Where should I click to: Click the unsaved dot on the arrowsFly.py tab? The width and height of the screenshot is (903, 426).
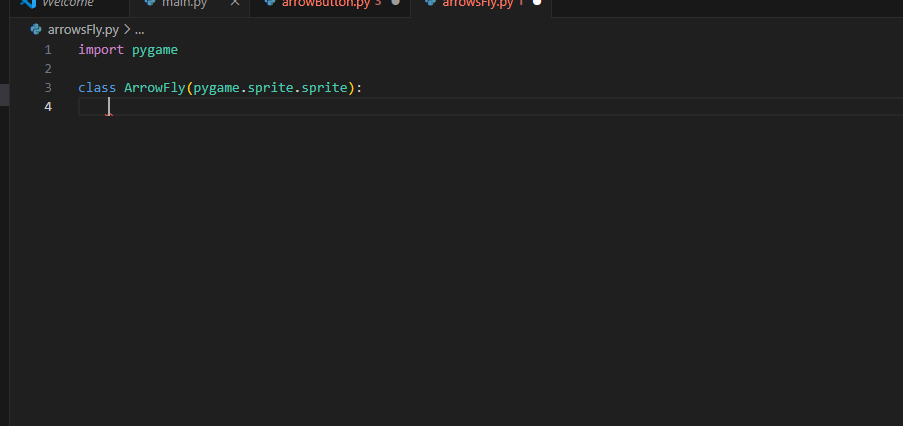(x=537, y=3)
